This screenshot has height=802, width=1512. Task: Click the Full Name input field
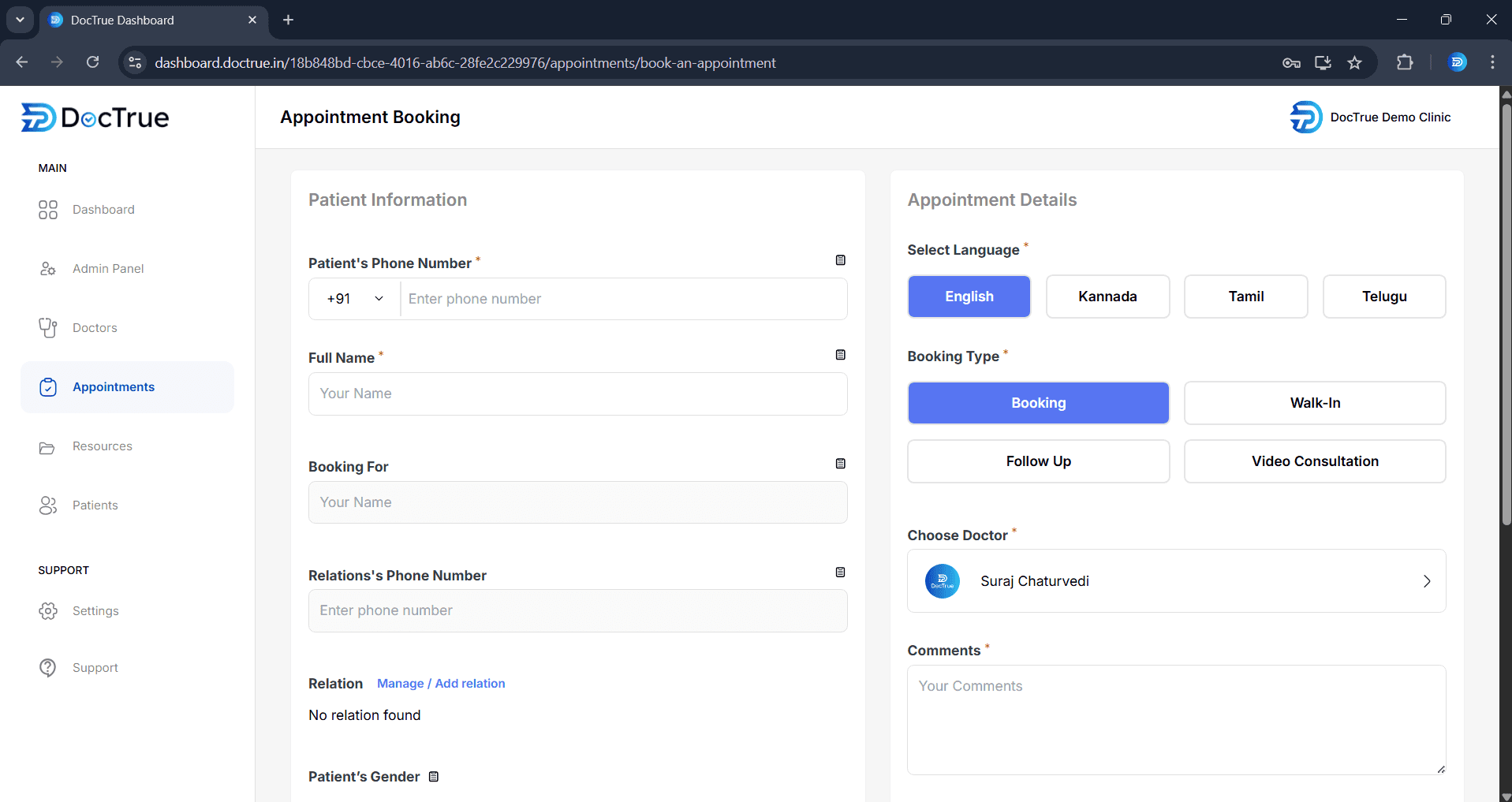pyautogui.click(x=578, y=394)
